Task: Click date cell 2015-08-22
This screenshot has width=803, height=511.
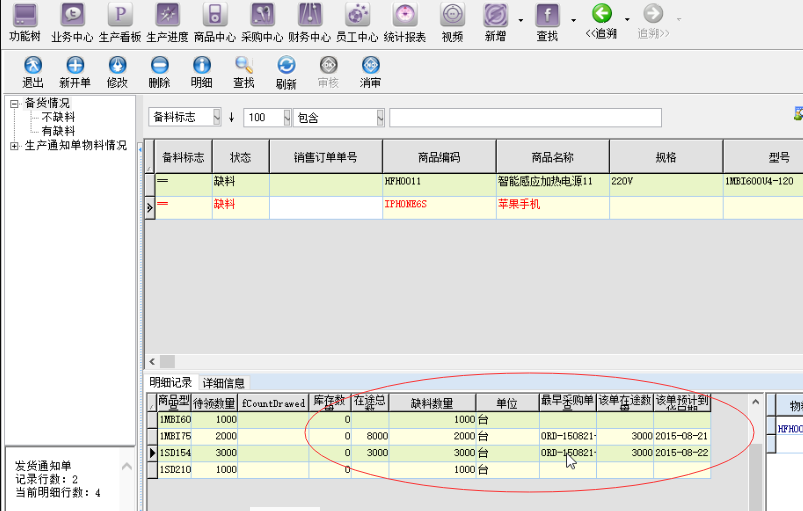Action: (682, 453)
